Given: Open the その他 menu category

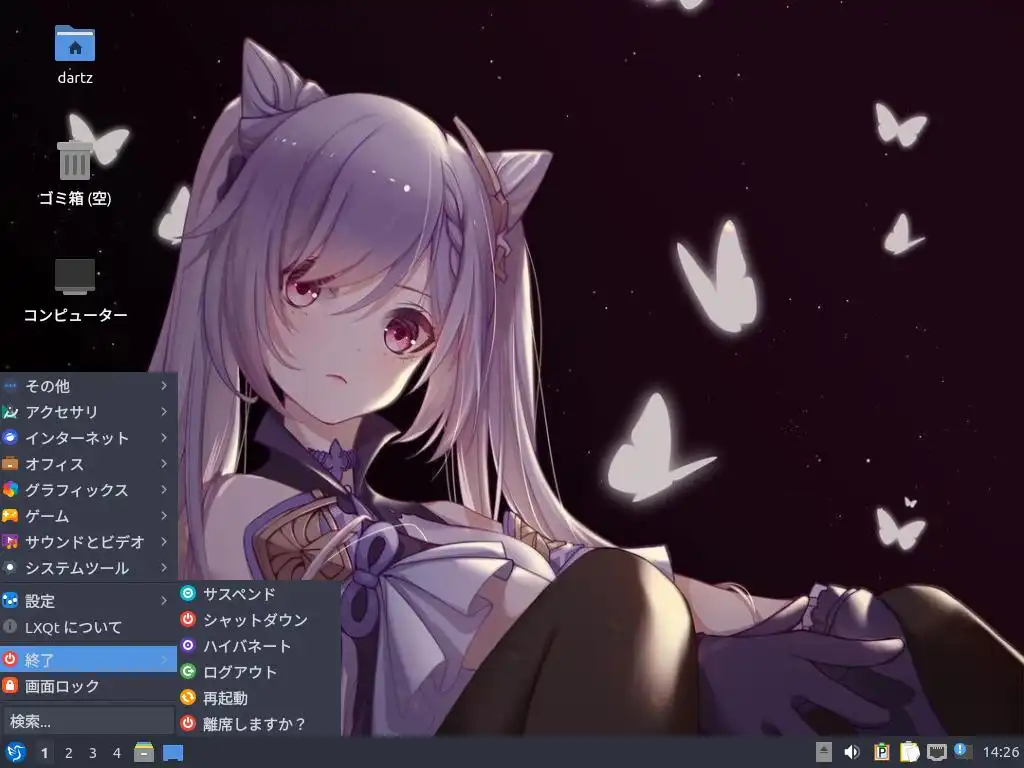Looking at the screenshot, I should click(88, 386).
